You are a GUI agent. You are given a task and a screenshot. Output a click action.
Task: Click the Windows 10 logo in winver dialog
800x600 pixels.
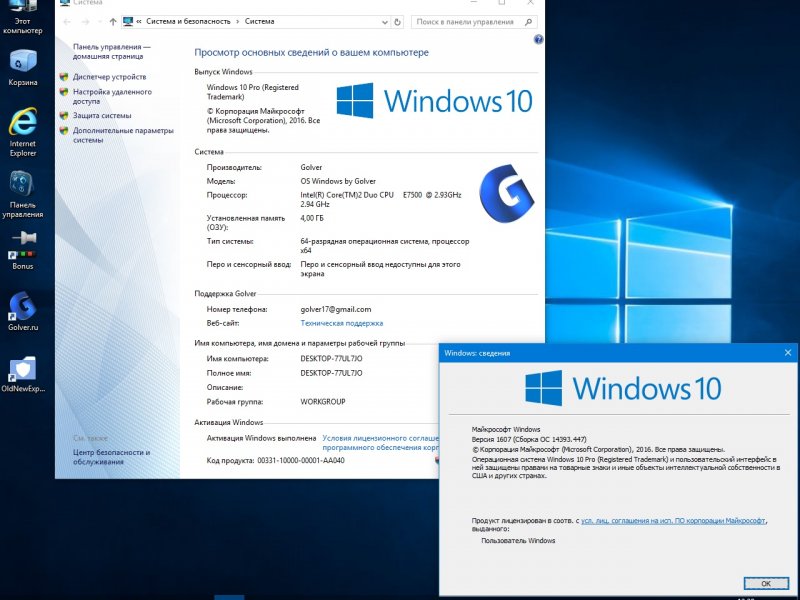pyautogui.click(x=623, y=388)
